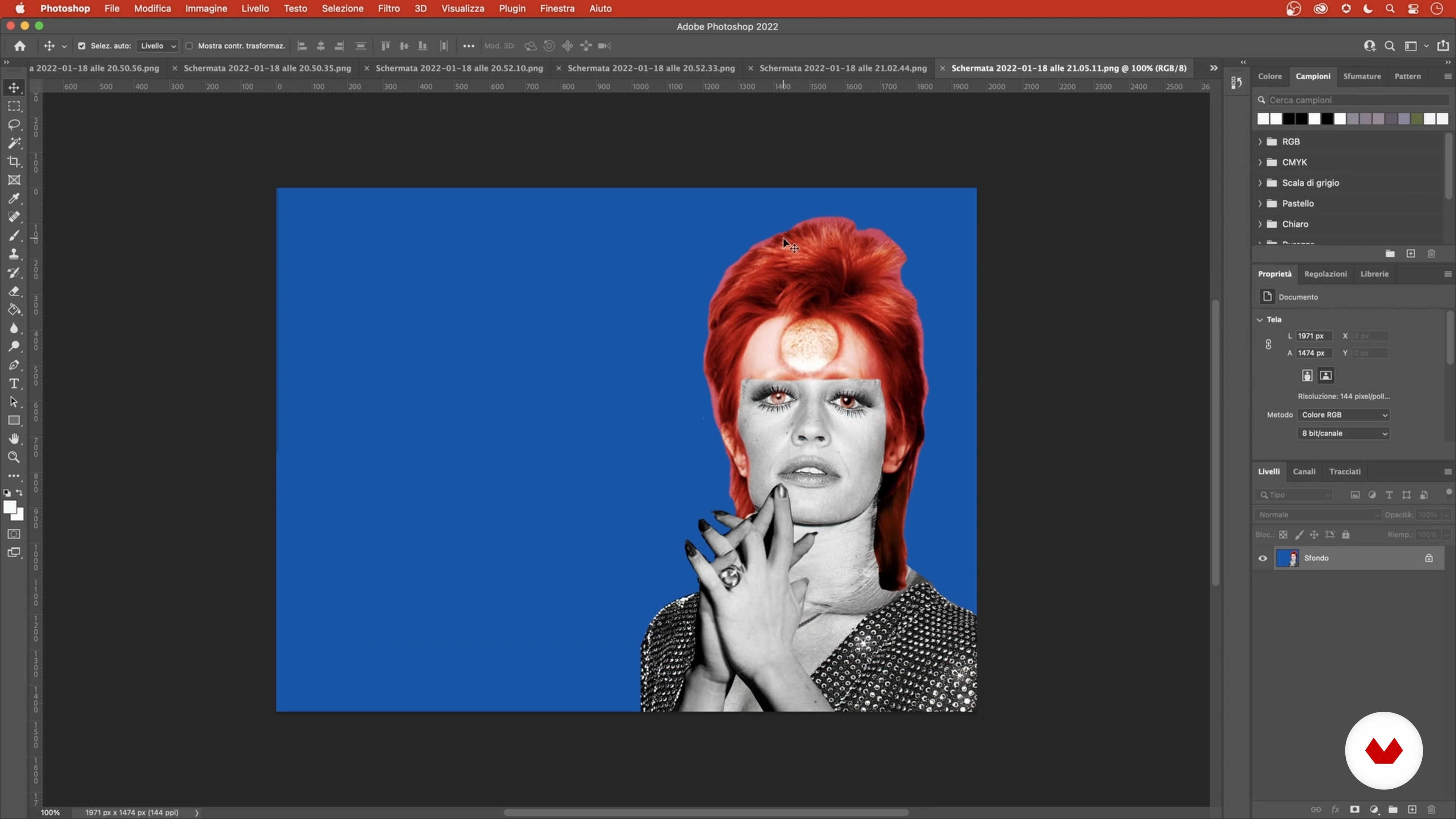Select the Move tool in toolbar
The width and height of the screenshot is (1456, 819).
[14, 88]
